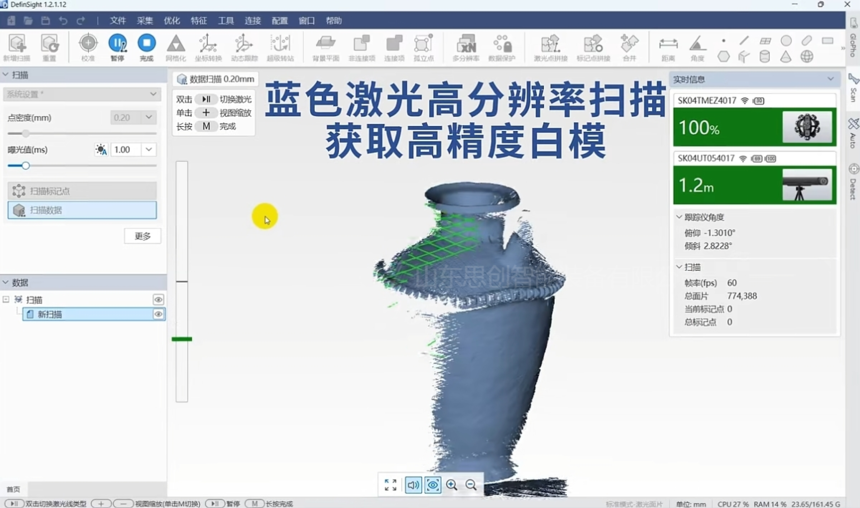Collapse the 扫描 node in data tree
This screenshot has width=860, height=508.
(6, 300)
